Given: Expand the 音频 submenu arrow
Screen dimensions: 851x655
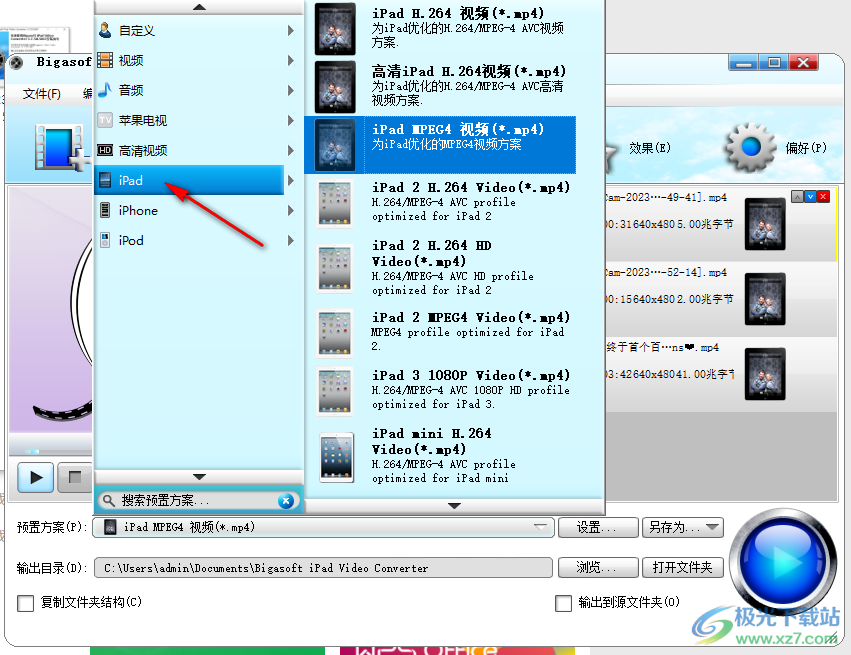Looking at the screenshot, I should point(291,90).
